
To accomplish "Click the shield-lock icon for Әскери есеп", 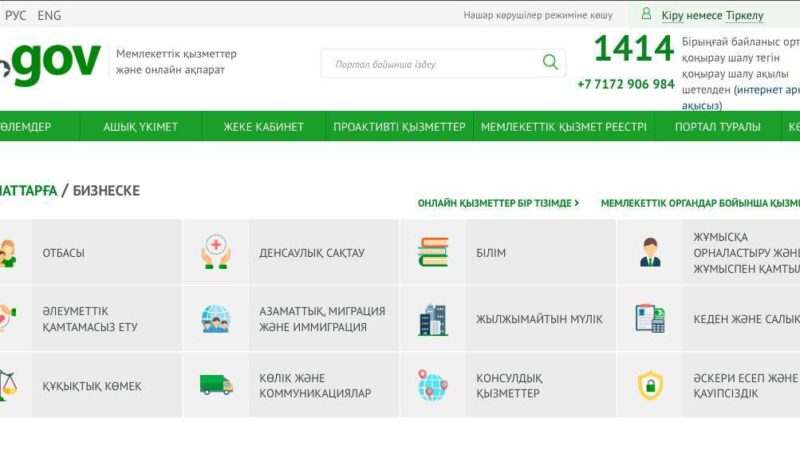I will coord(651,385).
